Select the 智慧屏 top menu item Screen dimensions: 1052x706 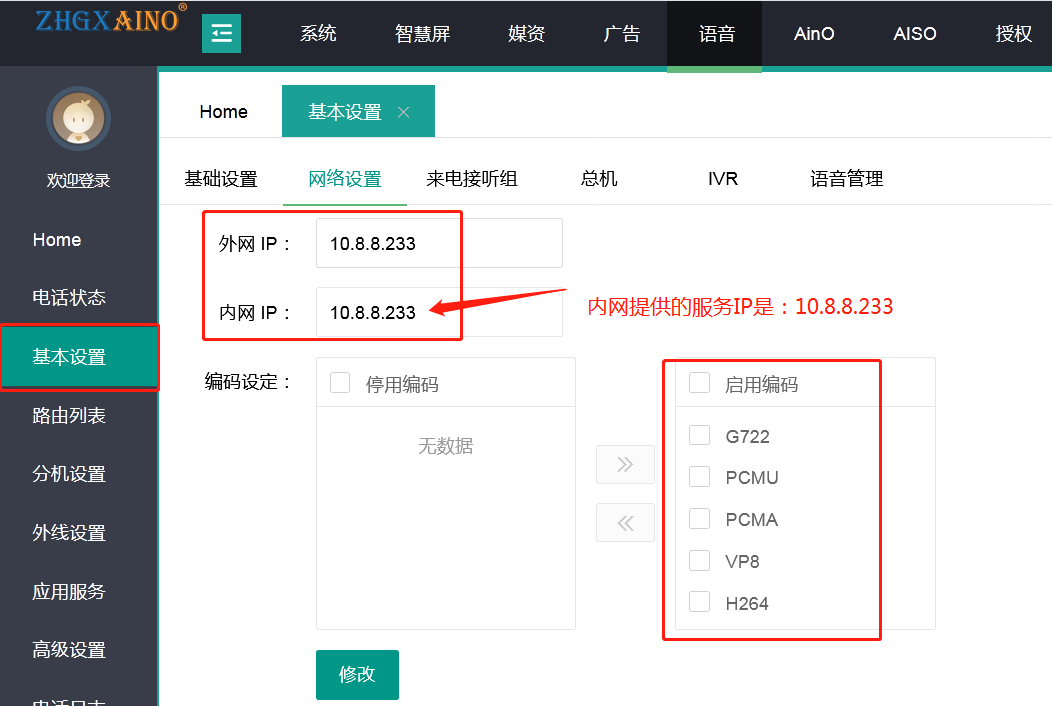click(x=422, y=34)
